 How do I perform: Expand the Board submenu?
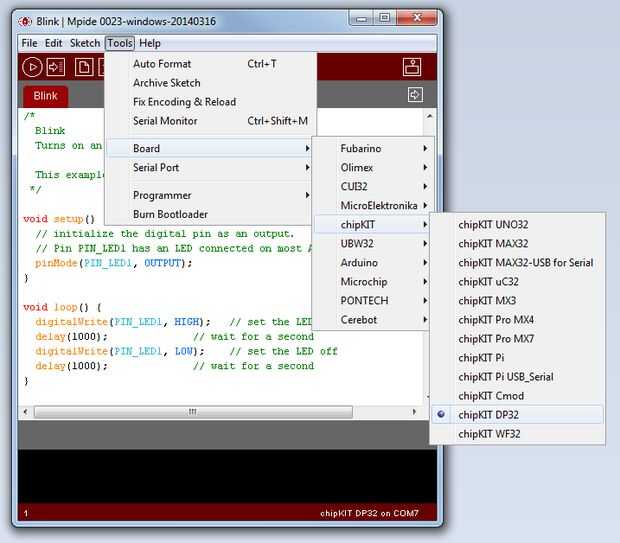pos(210,148)
